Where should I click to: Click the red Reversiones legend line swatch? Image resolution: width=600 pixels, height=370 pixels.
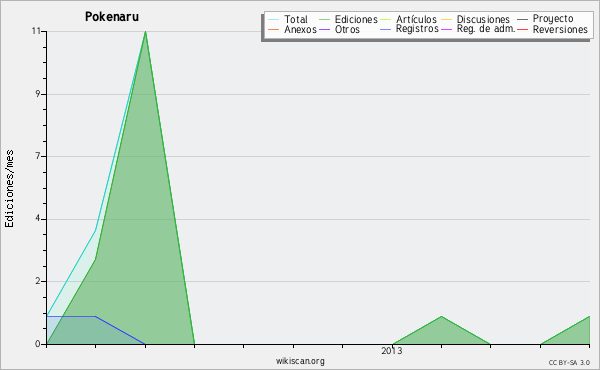tap(522, 29)
